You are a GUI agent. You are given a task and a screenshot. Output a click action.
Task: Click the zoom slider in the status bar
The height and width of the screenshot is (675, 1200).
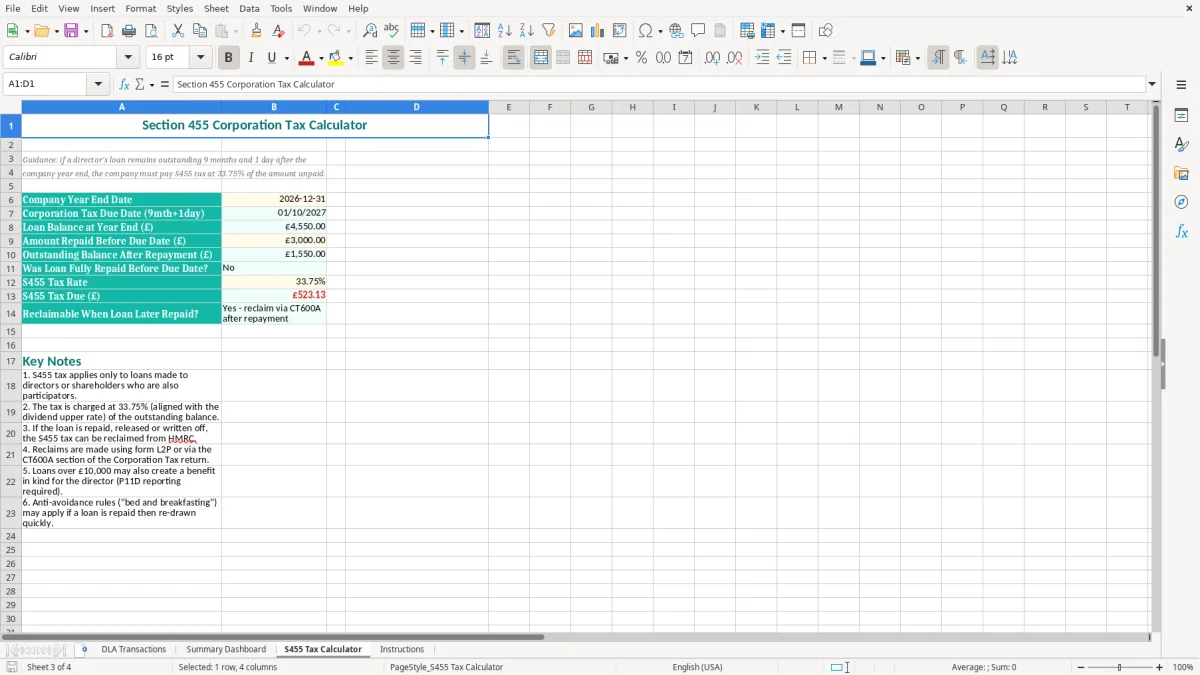click(x=1119, y=667)
